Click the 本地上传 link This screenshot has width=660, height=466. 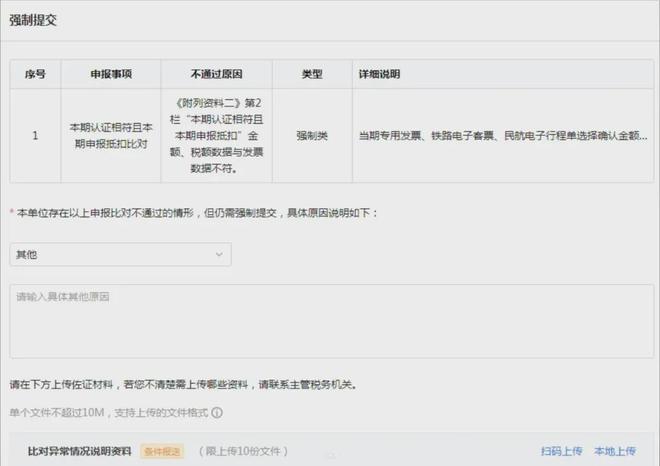615,451
